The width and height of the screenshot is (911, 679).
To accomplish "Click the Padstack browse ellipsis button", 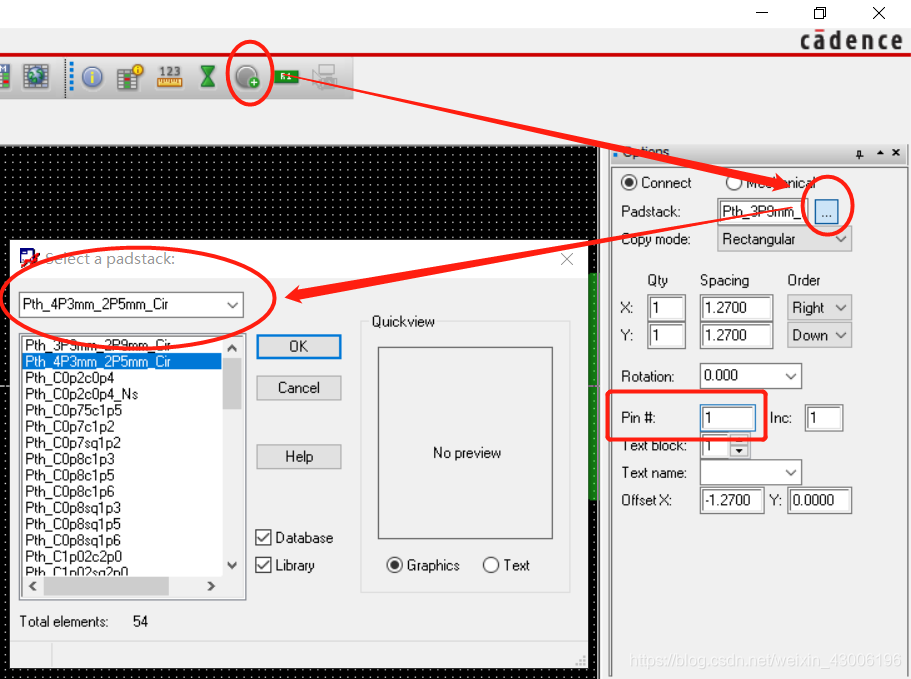I will (x=826, y=212).
